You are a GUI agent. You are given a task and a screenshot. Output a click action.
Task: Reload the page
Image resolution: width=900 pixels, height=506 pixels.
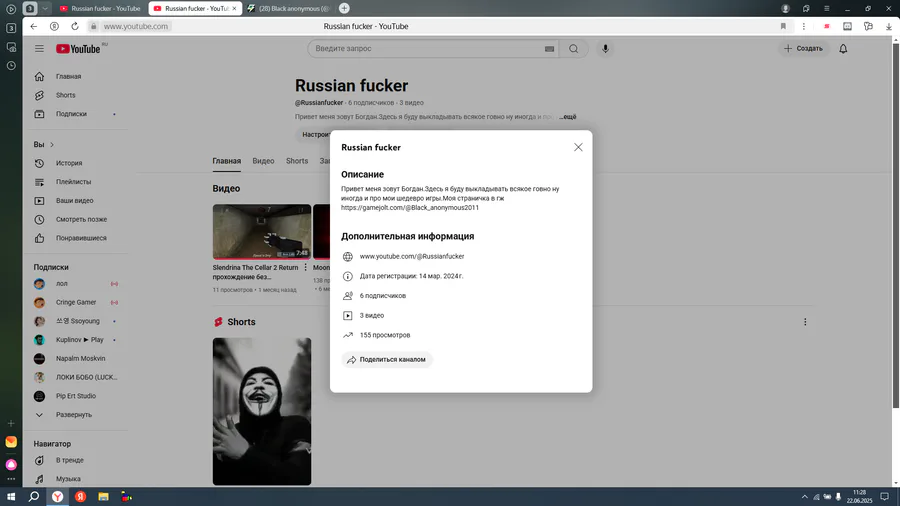75,26
